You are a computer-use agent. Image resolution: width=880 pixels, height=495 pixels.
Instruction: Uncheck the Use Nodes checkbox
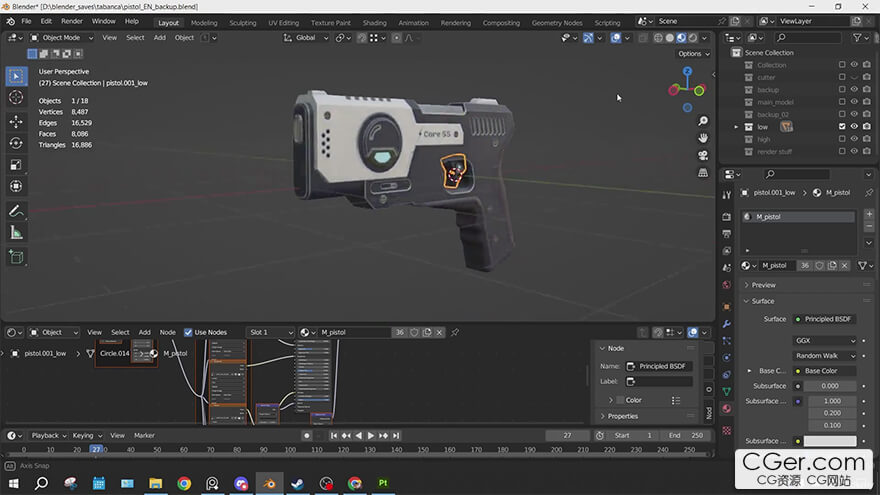(188, 332)
